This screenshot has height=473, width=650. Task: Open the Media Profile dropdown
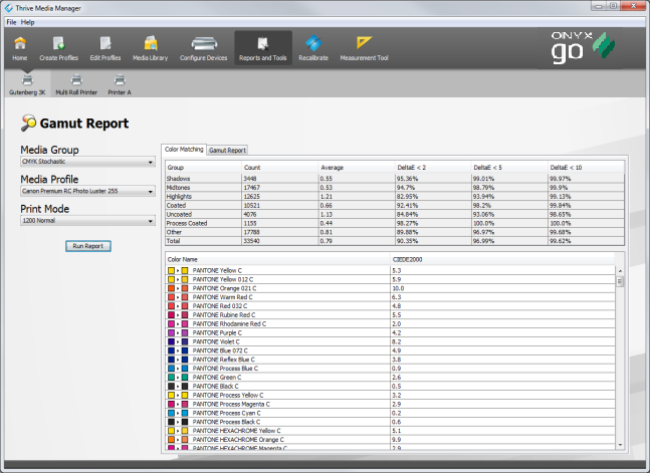(88, 191)
